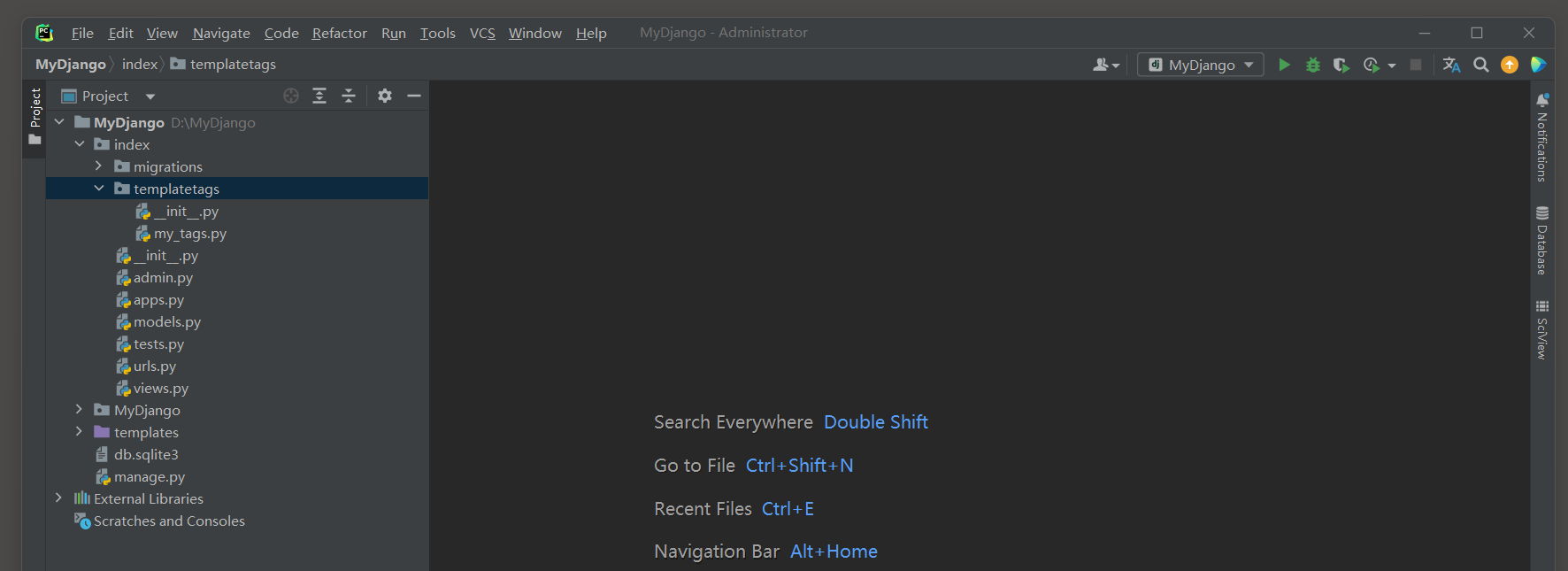The height and width of the screenshot is (571, 1568).
Task: Collapse the templatetags folder
Action: pos(98,189)
